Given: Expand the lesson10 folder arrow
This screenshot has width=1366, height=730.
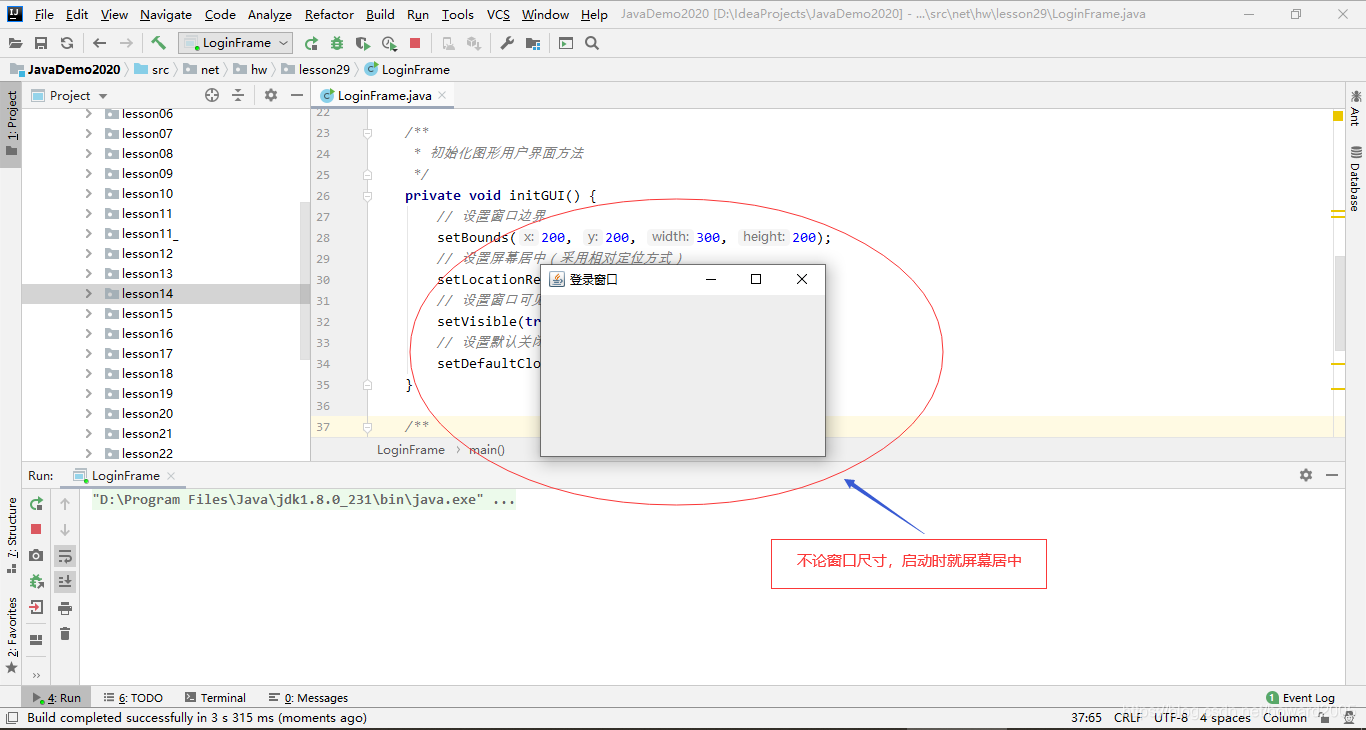Looking at the screenshot, I should (89, 194).
